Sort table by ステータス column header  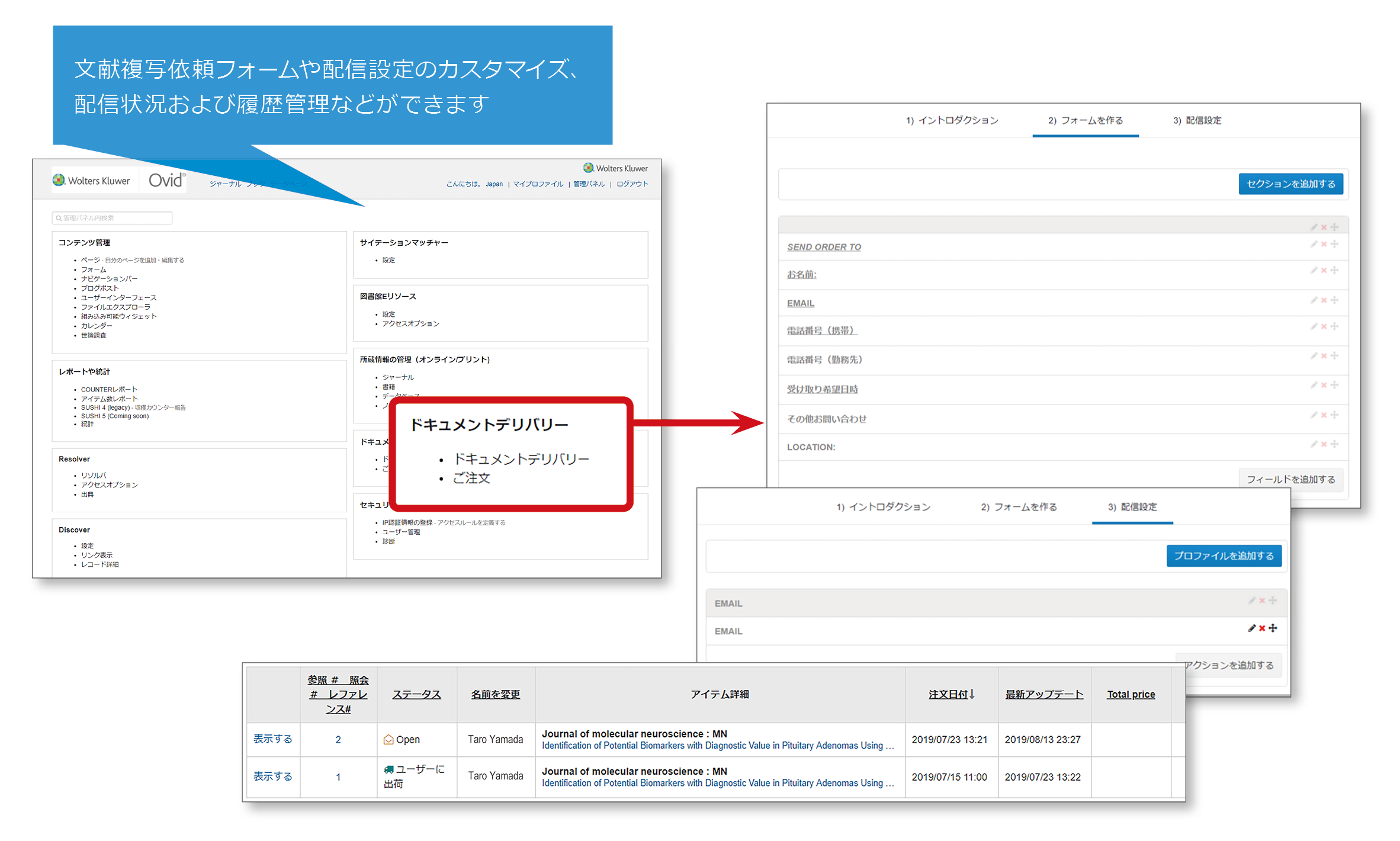(x=416, y=694)
